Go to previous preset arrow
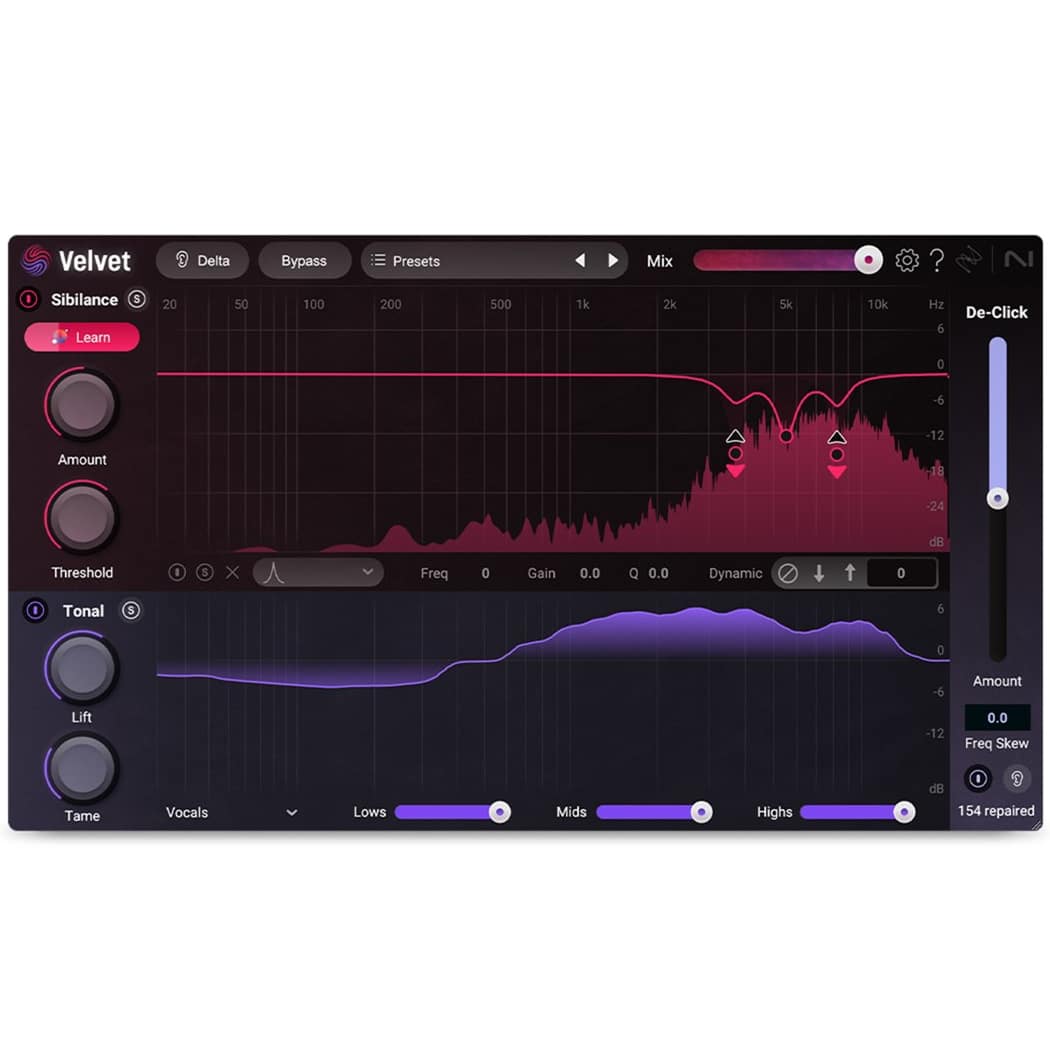Screen dimensions: 1050x1050 pyautogui.click(x=581, y=260)
